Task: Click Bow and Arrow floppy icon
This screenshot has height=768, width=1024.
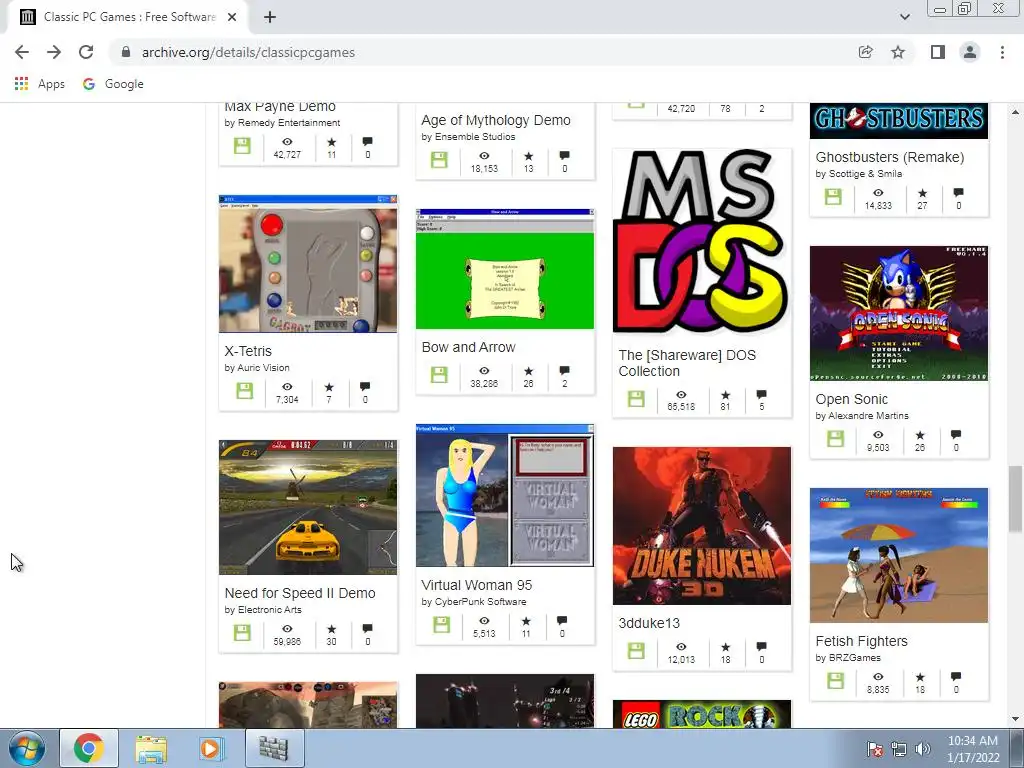Action: (x=439, y=375)
